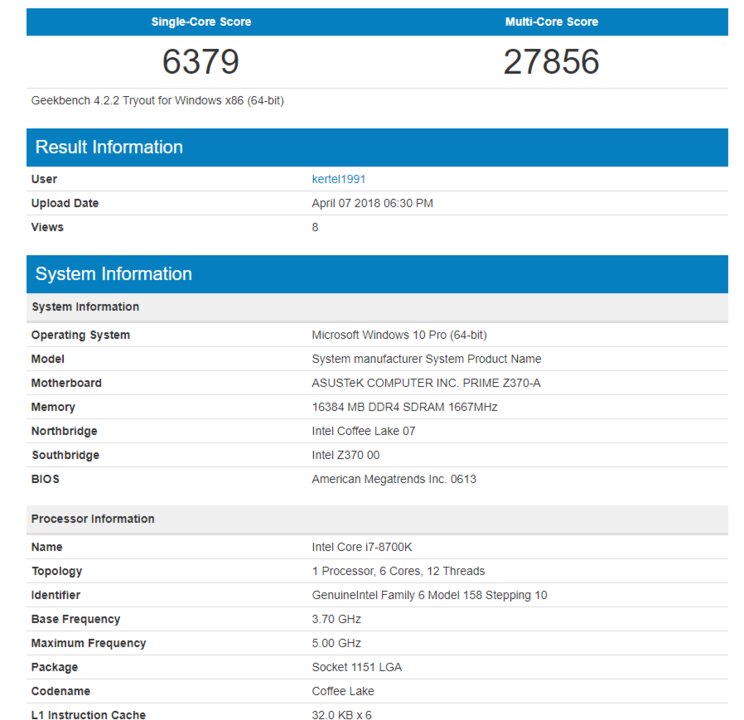Click the L1 Instruction Cache label

(x=89, y=715)
